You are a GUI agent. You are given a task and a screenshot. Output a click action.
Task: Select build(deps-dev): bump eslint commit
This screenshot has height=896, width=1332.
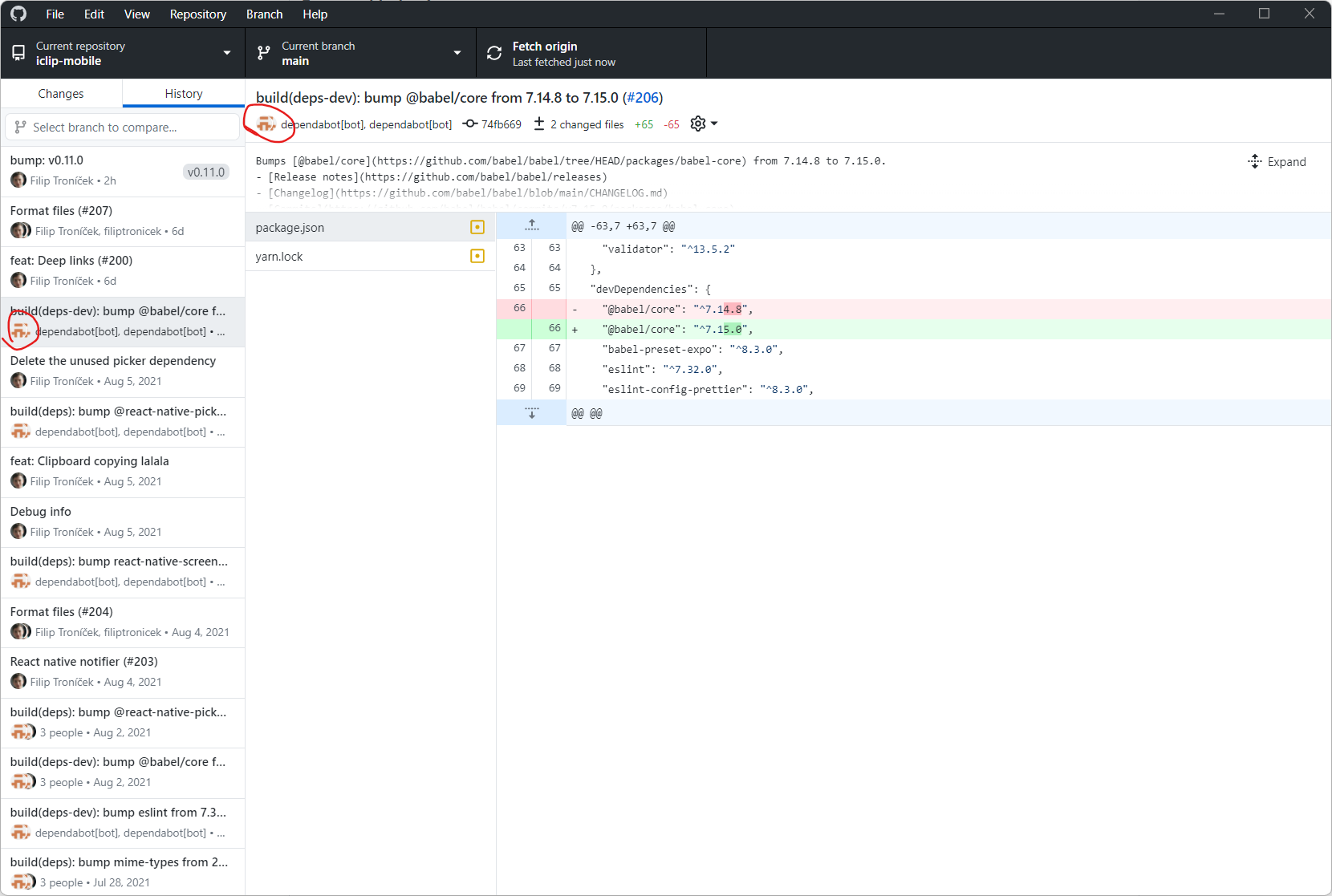click(x=123, y=823)
